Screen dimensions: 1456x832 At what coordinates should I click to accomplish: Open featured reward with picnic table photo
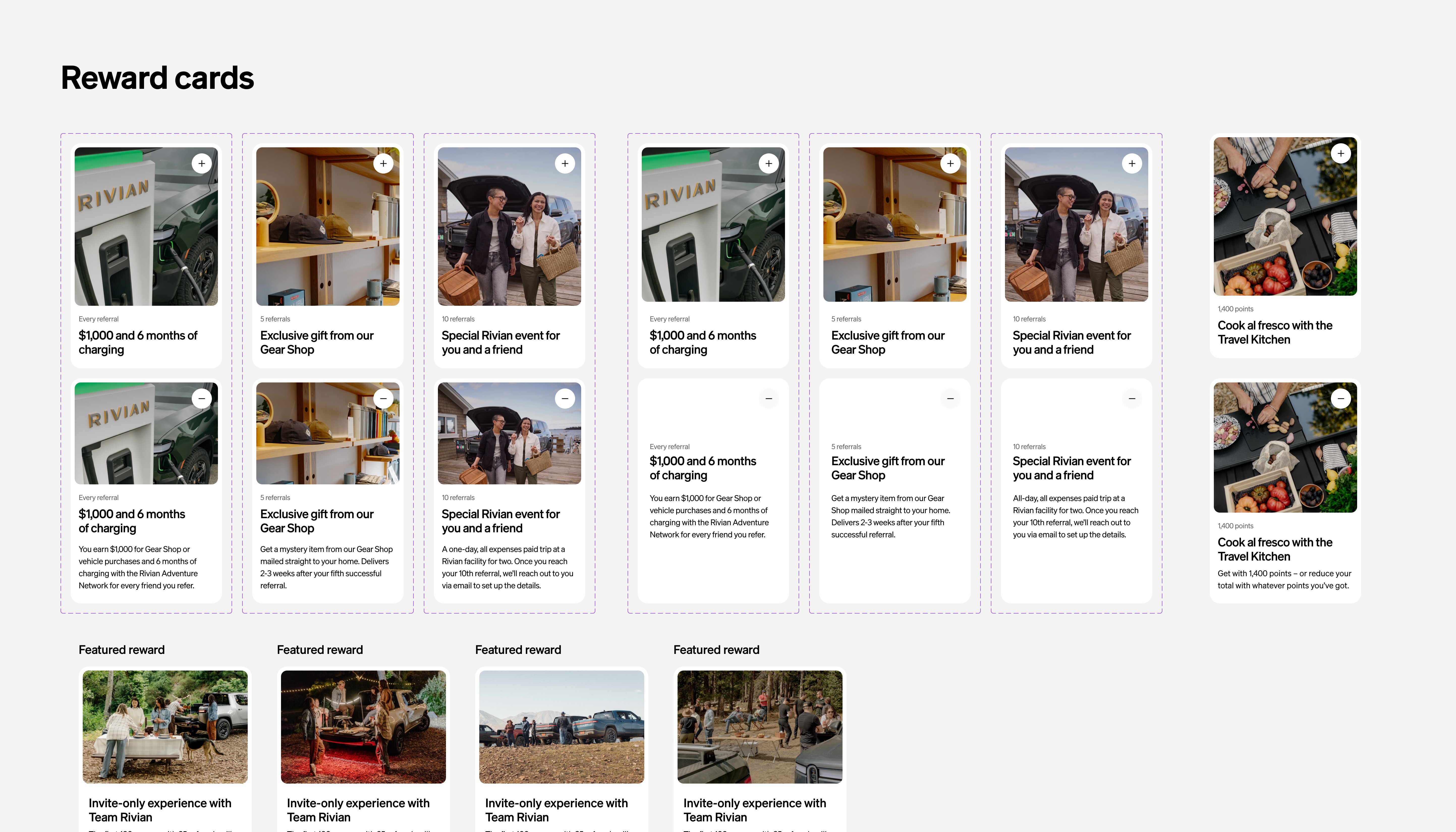pyautogui.click(x=165, y=726)
